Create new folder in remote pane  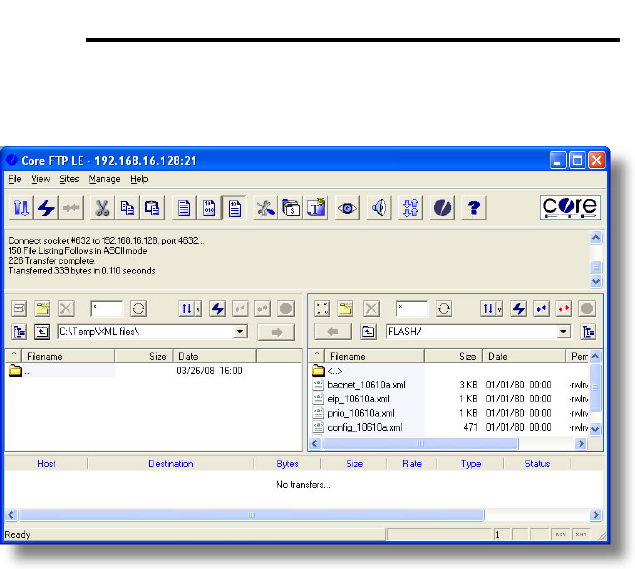(x=345, y=309)
